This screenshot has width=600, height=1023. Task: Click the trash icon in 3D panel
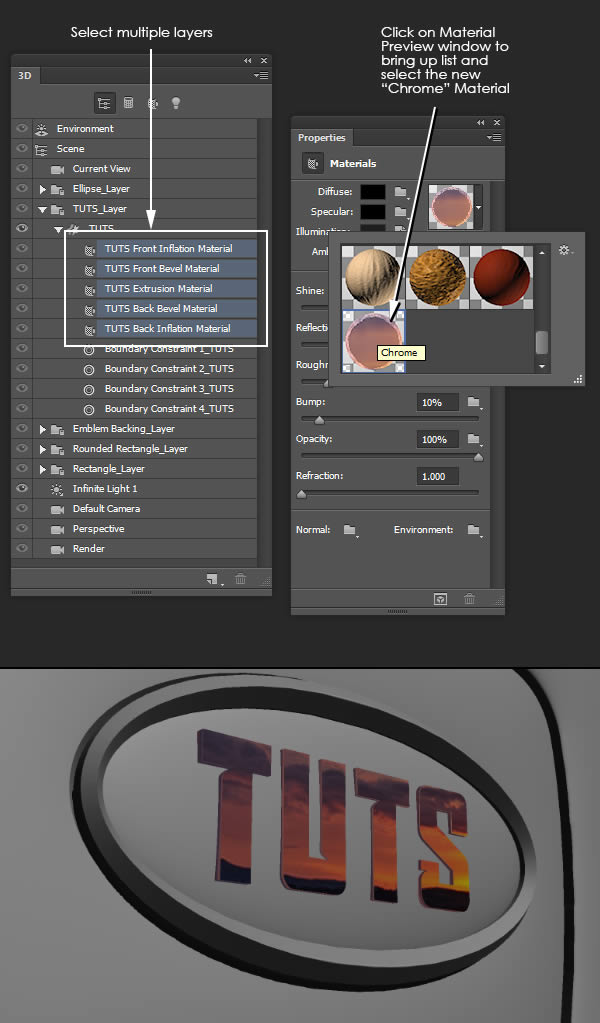coord(241,579)
